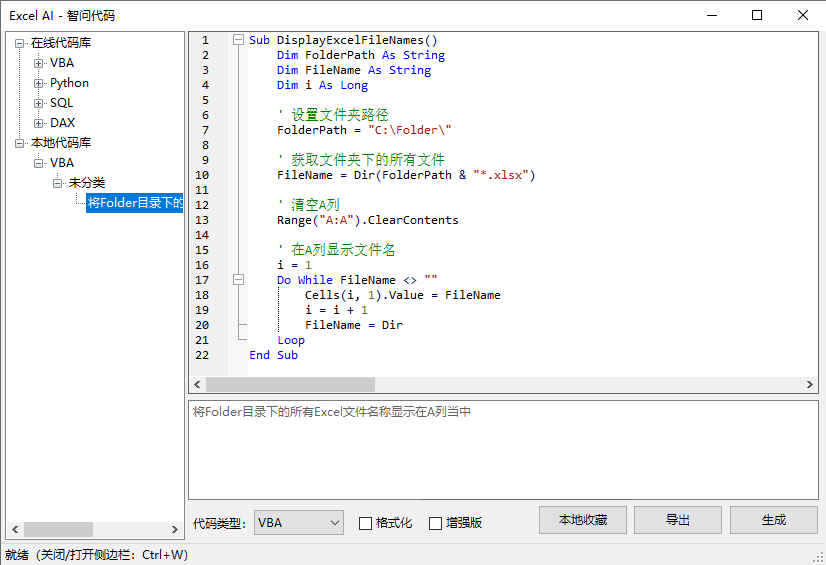826x565 pixels.
Task: Click line number 11 in the gutter
Action: (202, 190)
